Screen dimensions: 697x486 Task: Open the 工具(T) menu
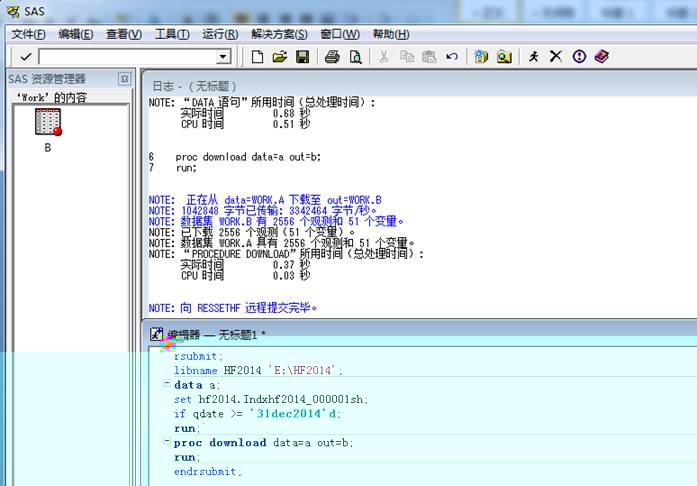172,34
